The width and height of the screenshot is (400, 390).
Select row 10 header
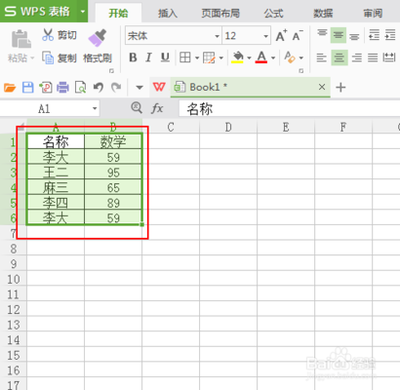pyautogui.click(x=13, y=279)
